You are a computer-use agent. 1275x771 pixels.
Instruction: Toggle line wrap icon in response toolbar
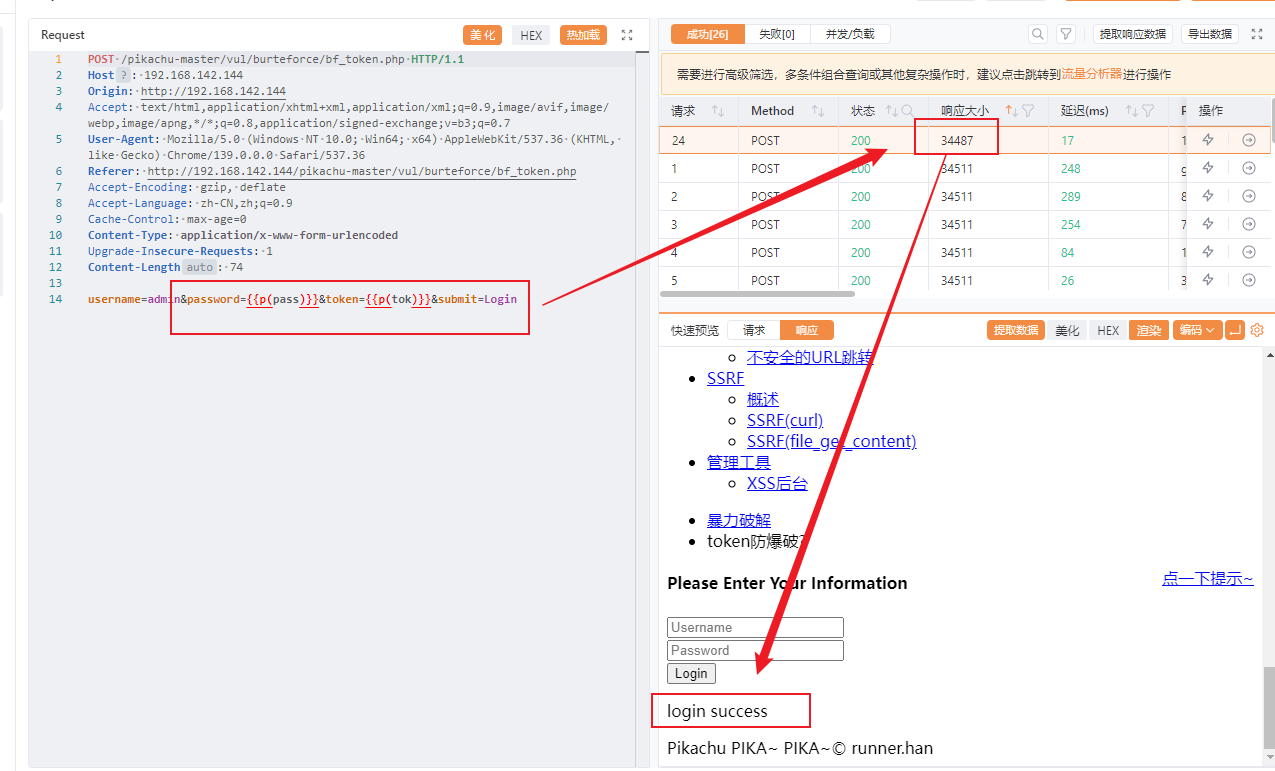[1235, 330]
